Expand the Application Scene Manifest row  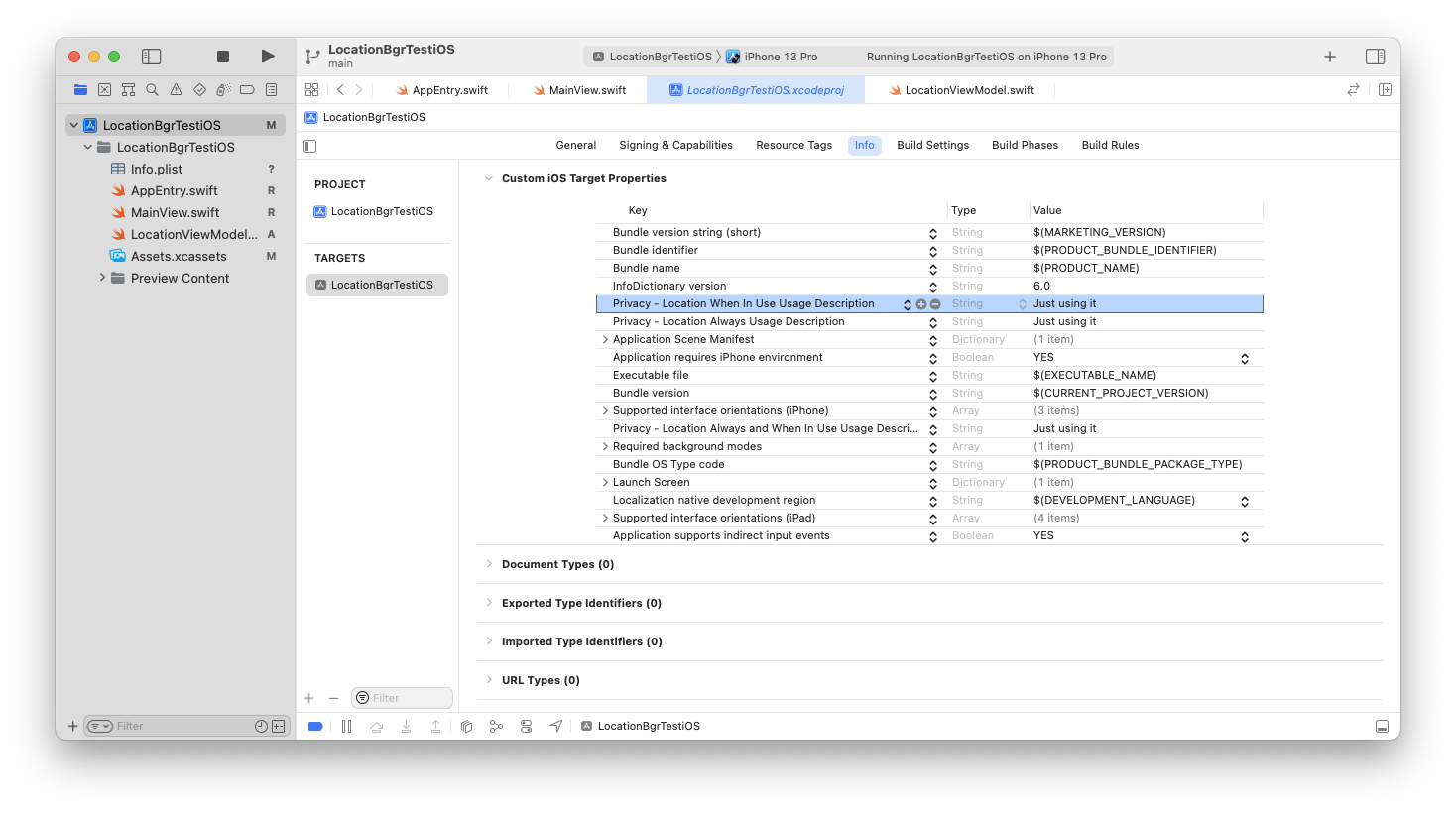point(605,339)
